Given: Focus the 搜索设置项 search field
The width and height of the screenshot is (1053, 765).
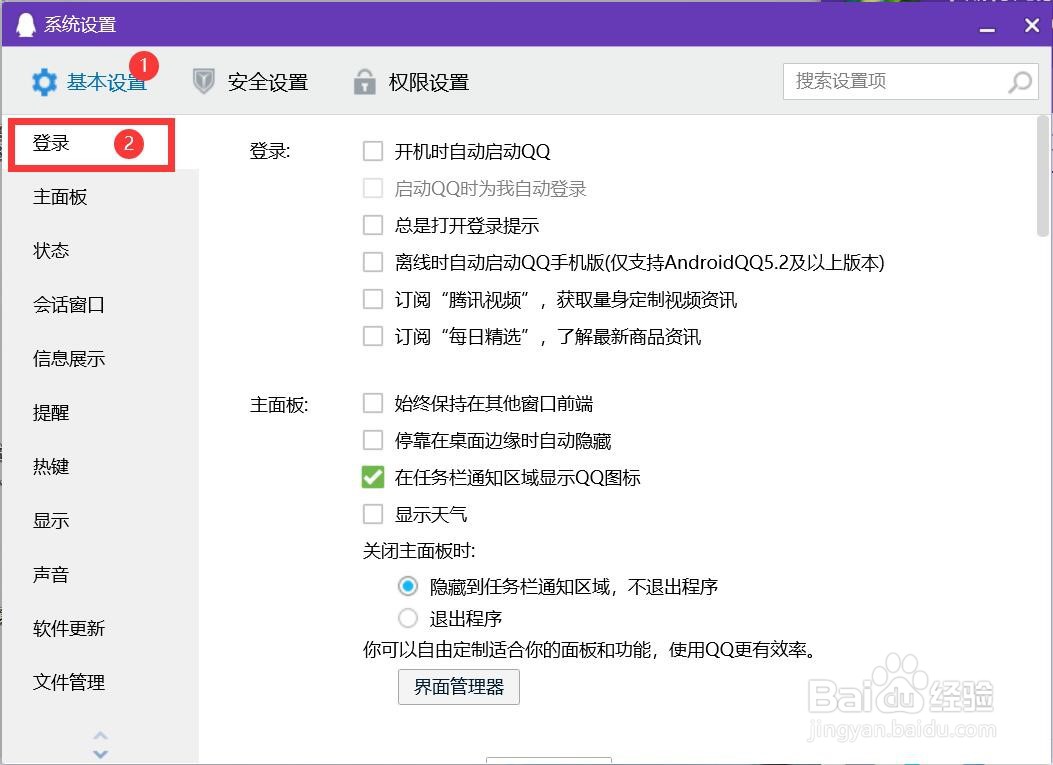Looking at the screenshot, I should pos(911,81).
